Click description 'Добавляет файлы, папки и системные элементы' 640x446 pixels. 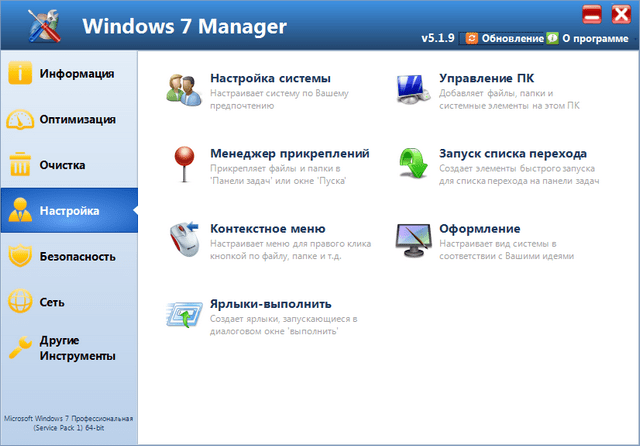pyautogui.click(x=509, y=99)
